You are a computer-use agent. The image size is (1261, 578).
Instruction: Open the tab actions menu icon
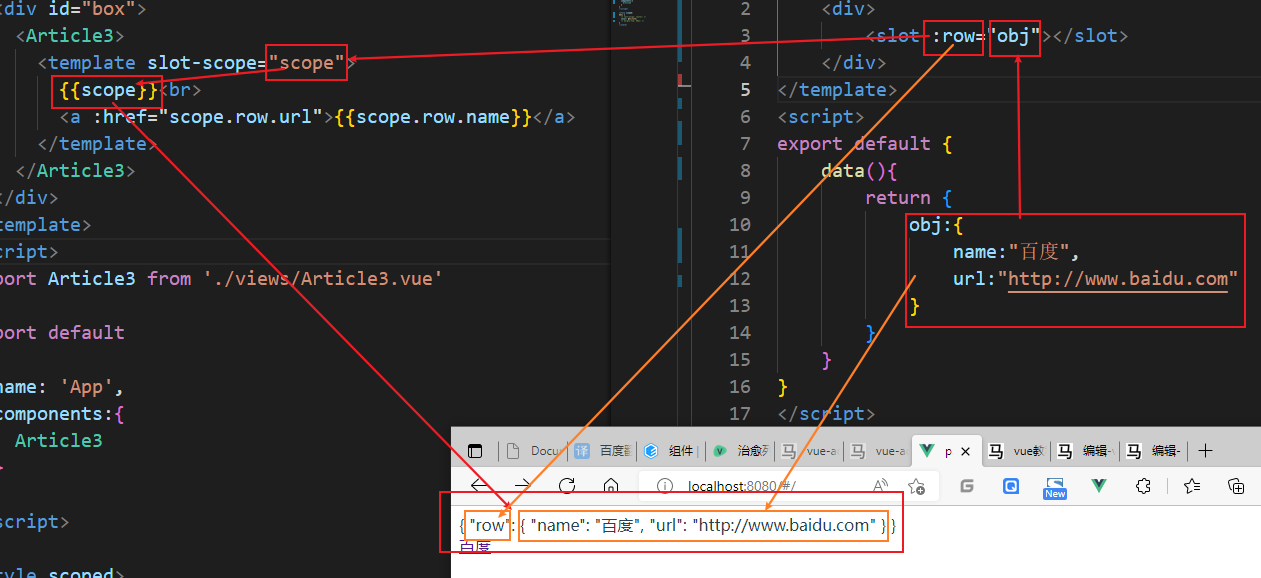(475, 450)
